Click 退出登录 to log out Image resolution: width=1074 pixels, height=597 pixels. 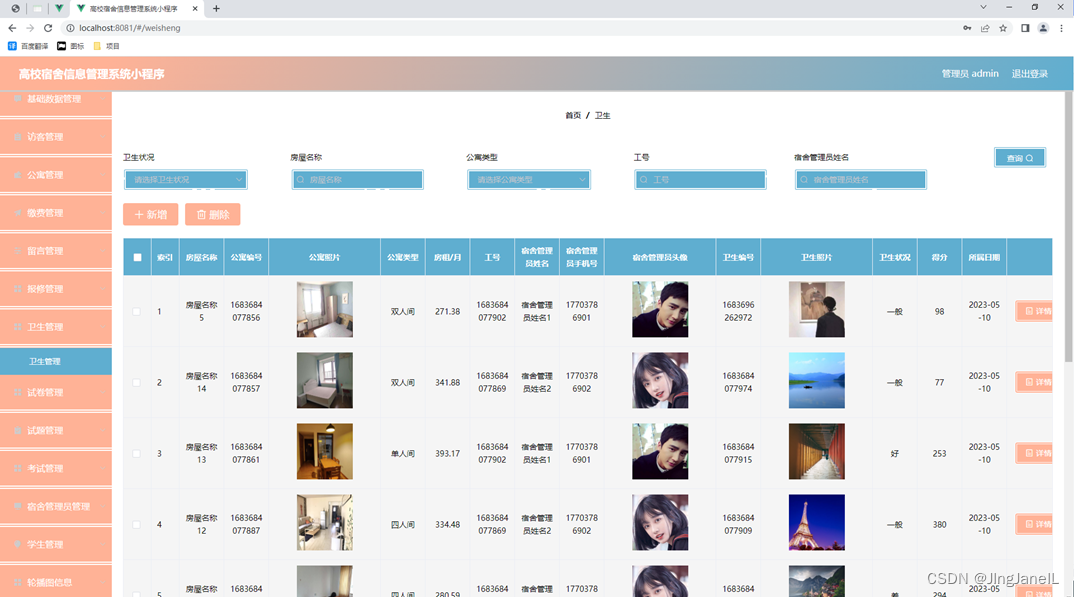(1029, 74)
